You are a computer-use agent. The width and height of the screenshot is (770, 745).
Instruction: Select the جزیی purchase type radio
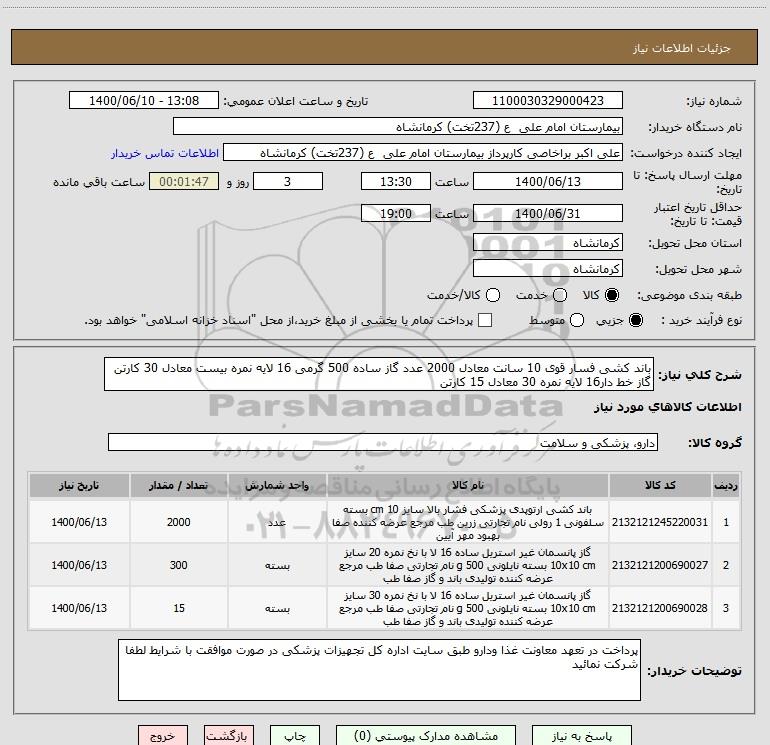point(635,320)
